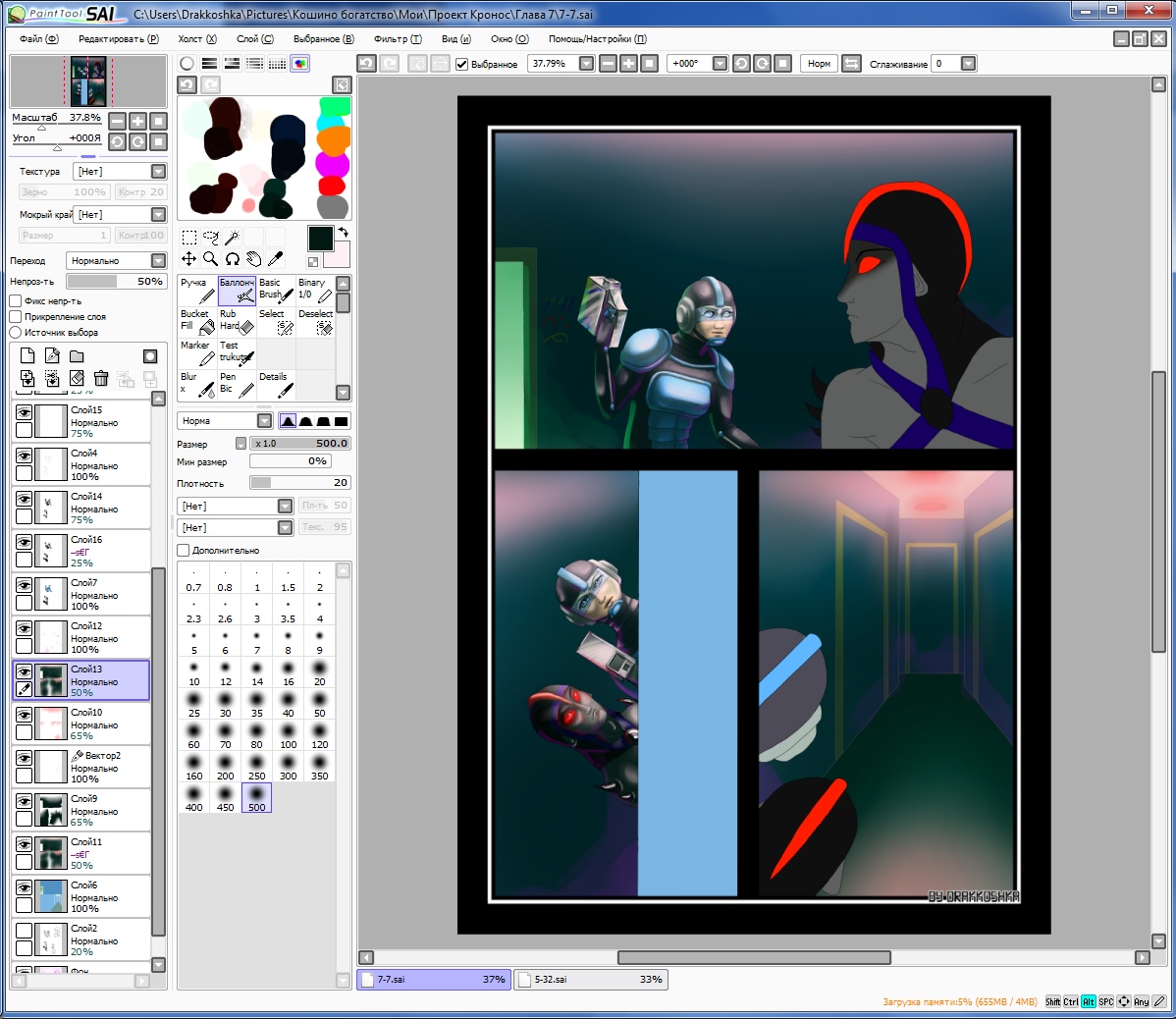1176x1019 pixels.
Task: Open the Текстура dropdown
Action: pos(158,172)
